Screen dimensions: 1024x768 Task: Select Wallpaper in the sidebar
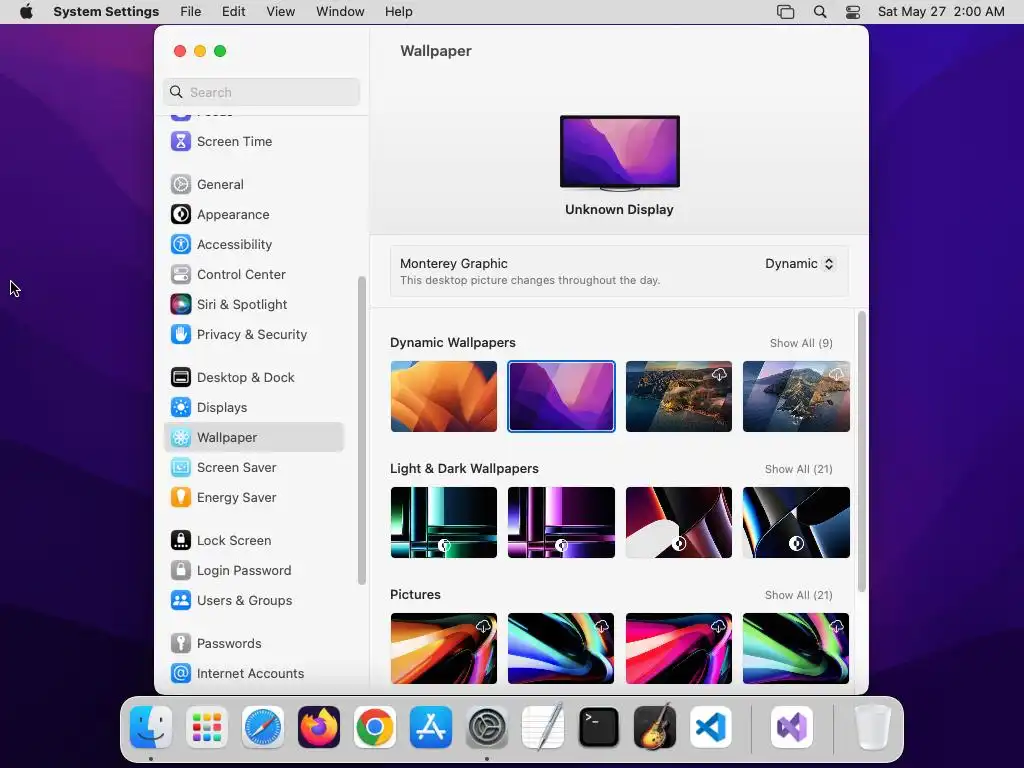pos(254,438)
